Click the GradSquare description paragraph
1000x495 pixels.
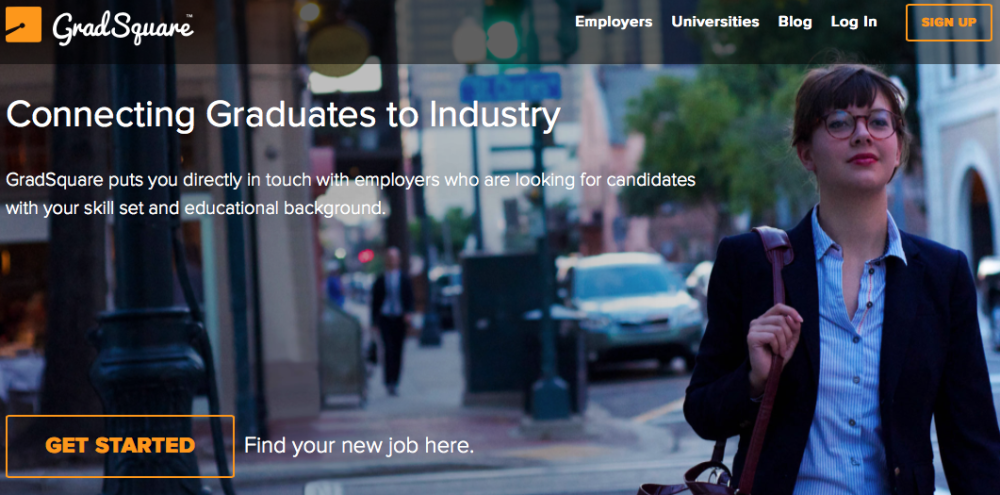[x=350, y=194]
